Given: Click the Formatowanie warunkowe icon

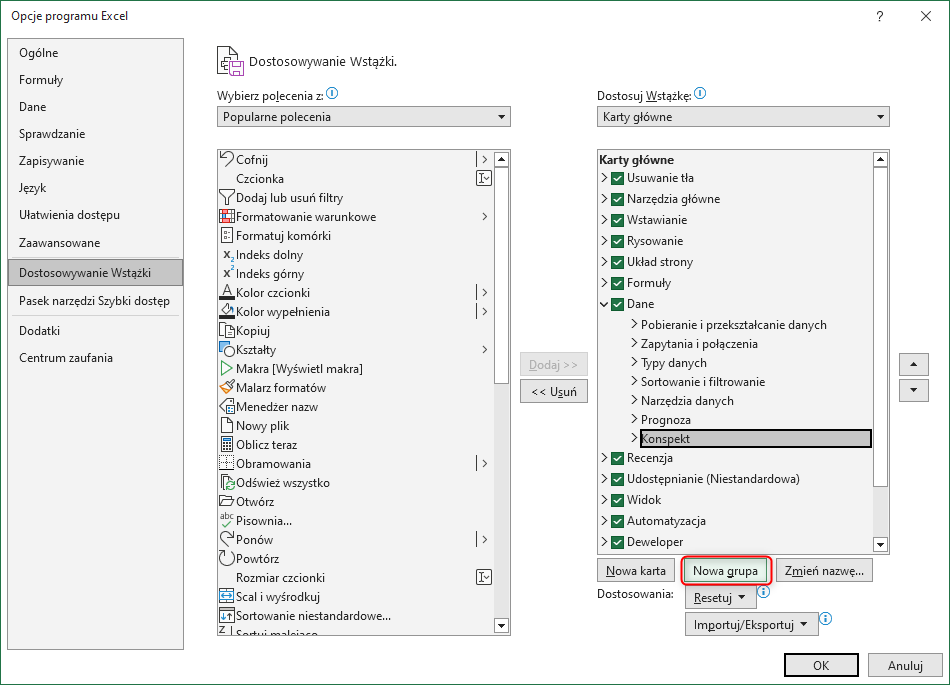Looking at the screenshot, I should click(x=226, y=217).
